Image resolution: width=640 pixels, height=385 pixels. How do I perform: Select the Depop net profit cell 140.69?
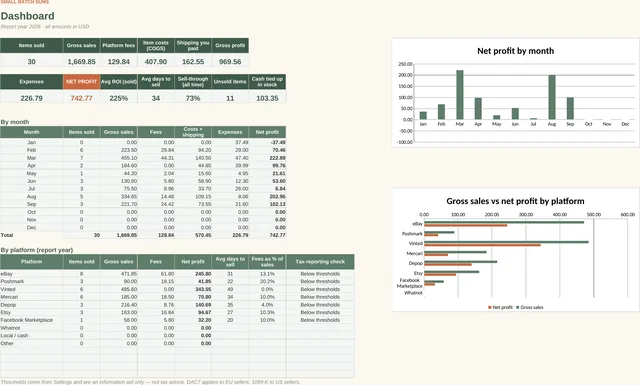(x=193, y=305)
